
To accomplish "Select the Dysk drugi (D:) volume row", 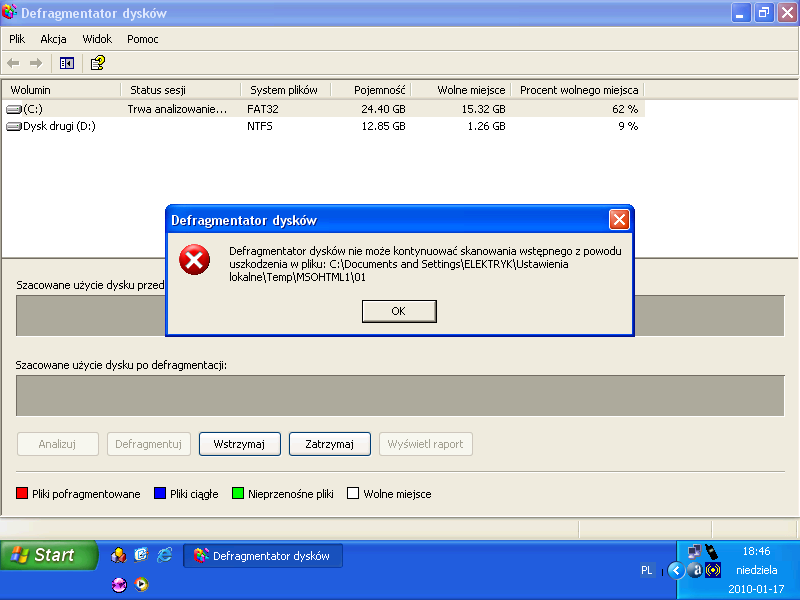I will [323, 126].
